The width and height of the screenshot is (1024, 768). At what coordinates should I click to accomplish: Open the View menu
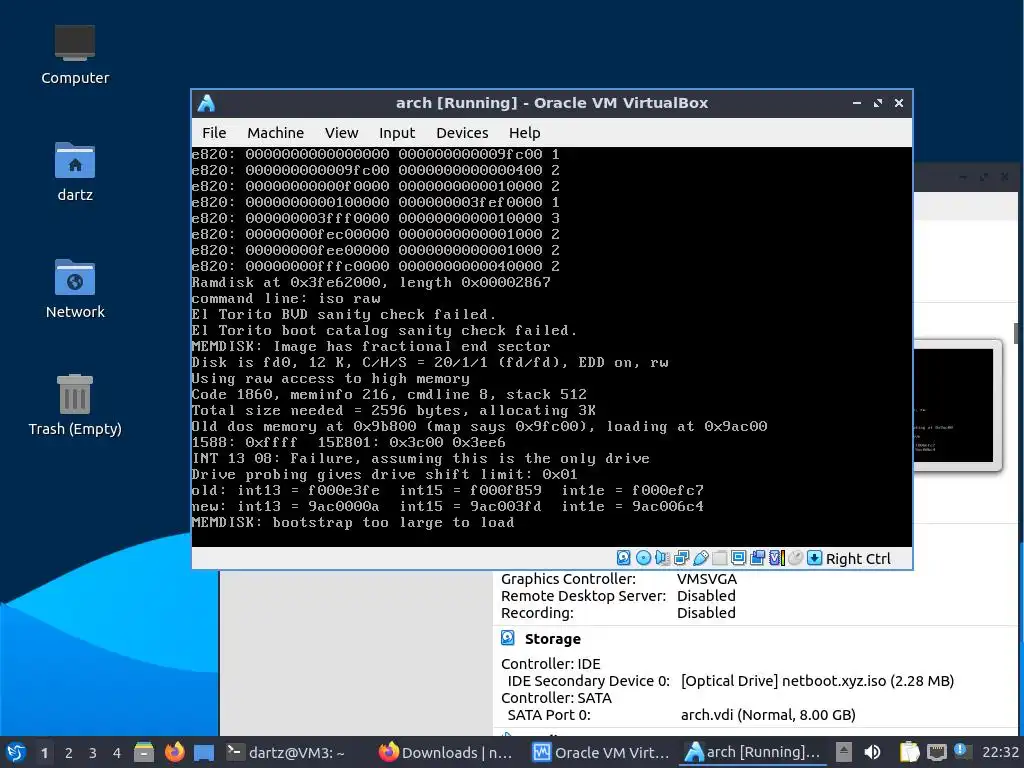342,133
